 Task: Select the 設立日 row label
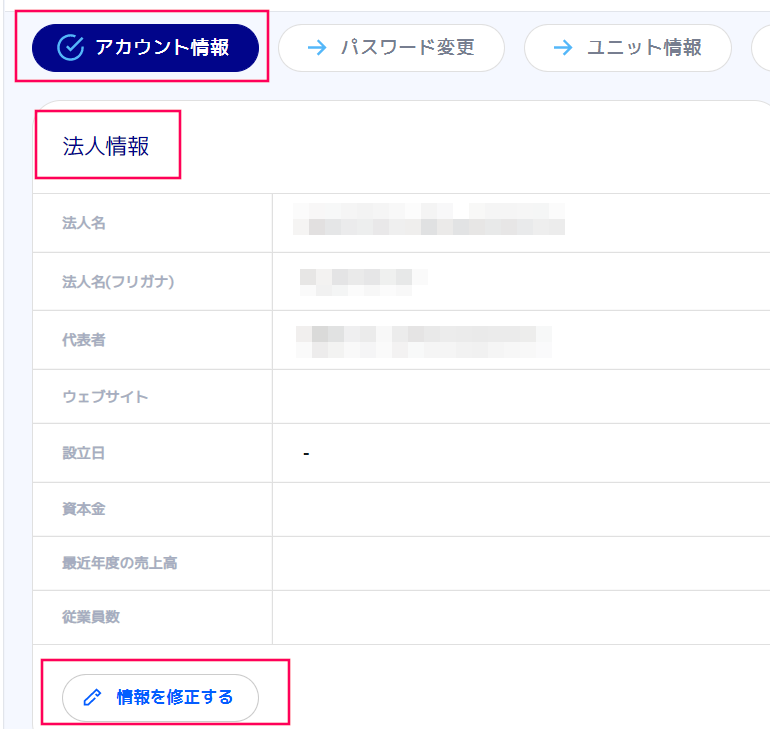tap(84, 453)
